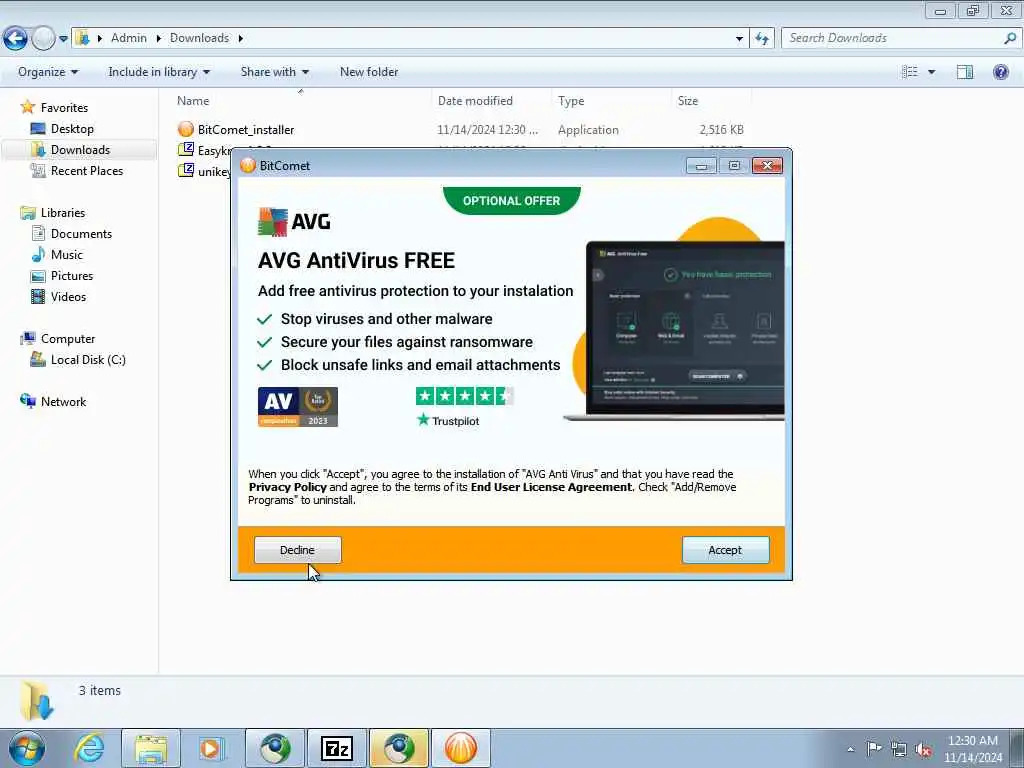Click the BitComet title bar icon

248,165
